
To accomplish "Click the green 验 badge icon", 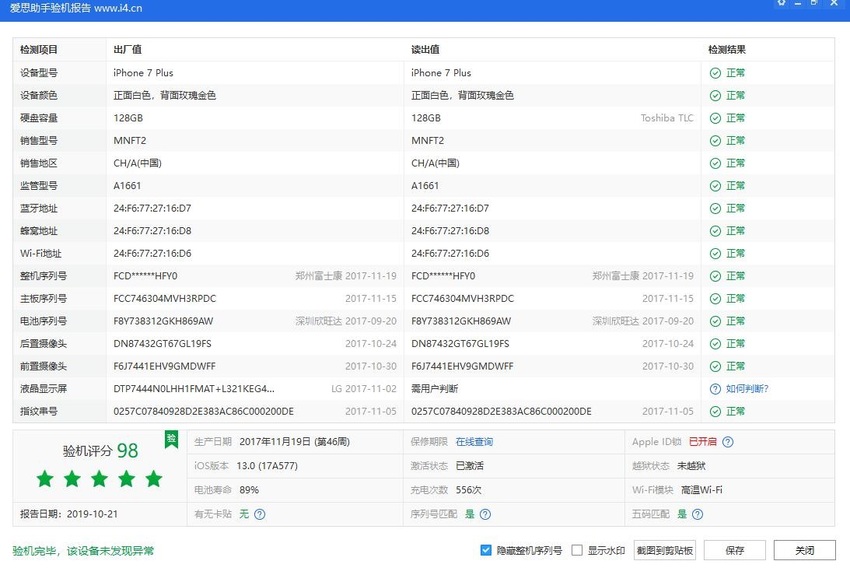I will click(x=171, y=440).
